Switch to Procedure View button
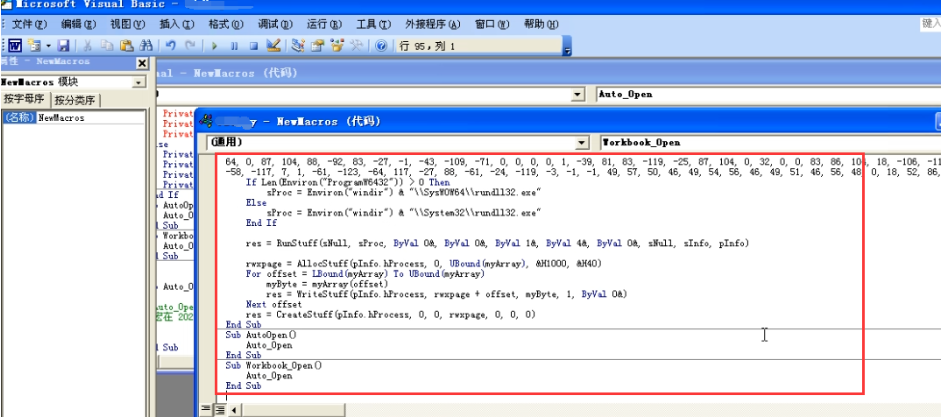This screenshot has height=419, width=941. [206, 410]
